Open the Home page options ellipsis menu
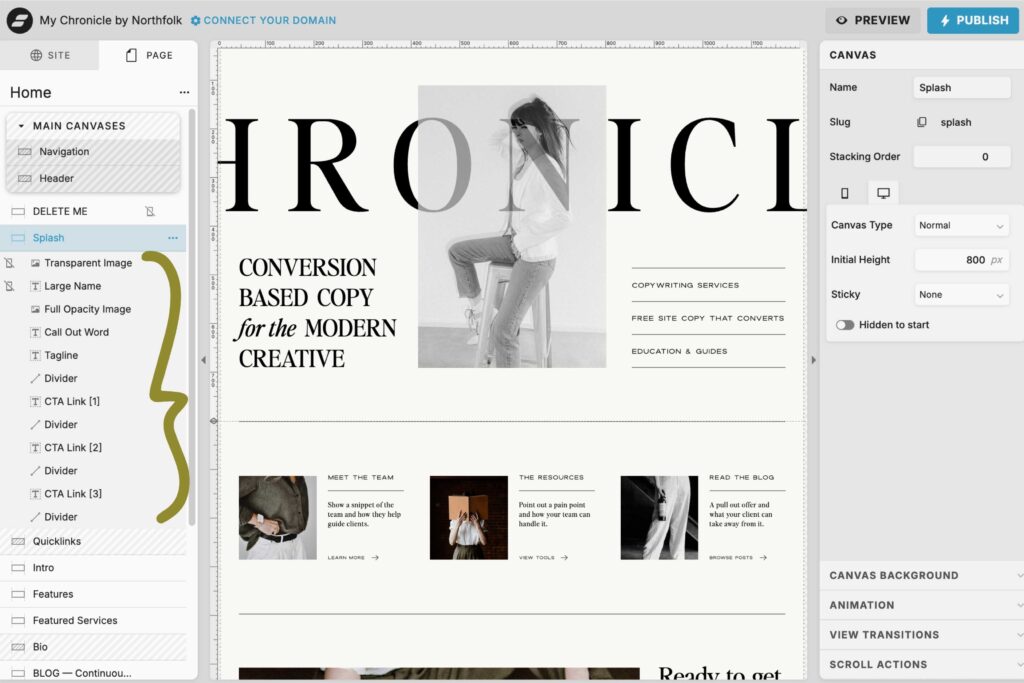This screenshot has height=683, width=1024. [x=183, y=92]
